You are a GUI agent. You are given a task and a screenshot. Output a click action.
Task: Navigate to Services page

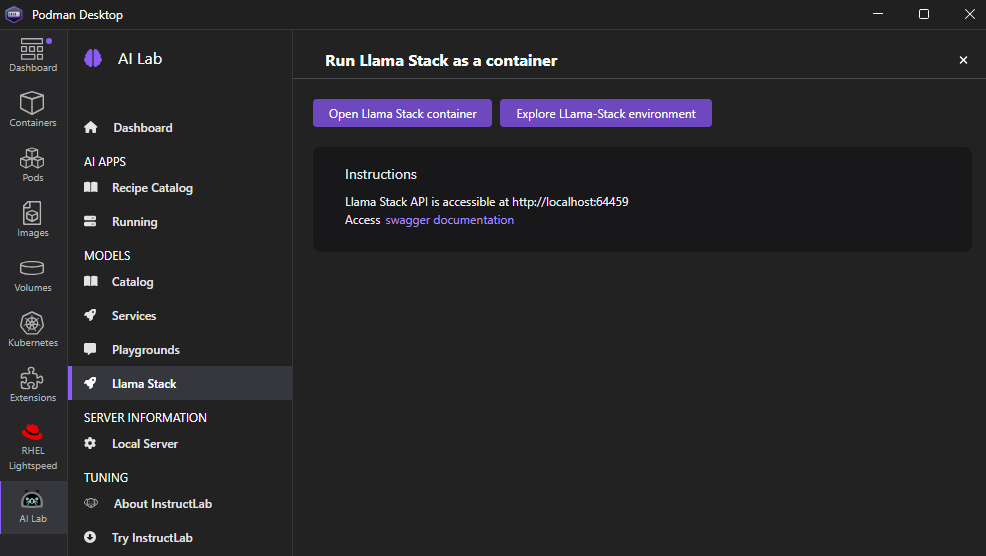(134, 316)
